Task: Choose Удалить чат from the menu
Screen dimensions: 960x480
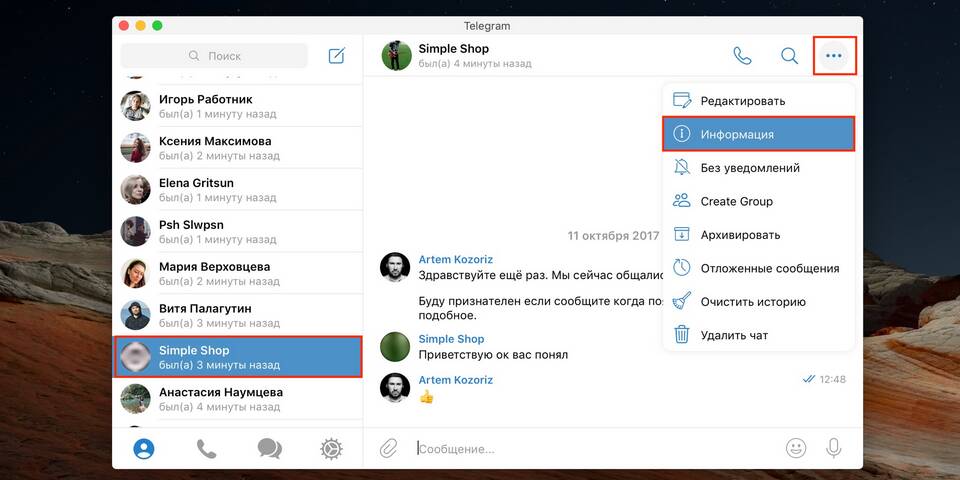Action: click(x=758, y=335)
